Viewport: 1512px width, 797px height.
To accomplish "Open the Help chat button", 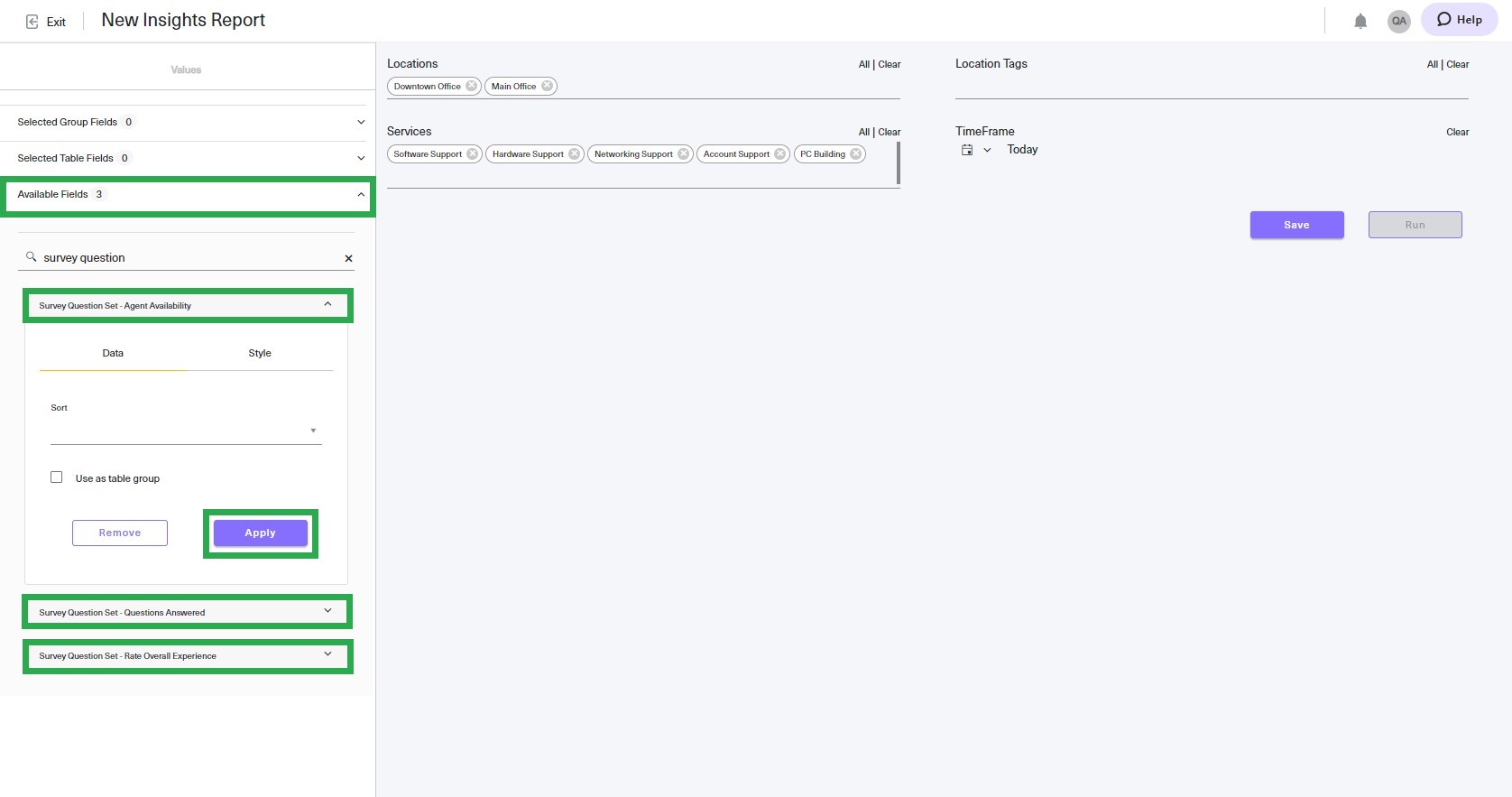I will click(1459, 20).
